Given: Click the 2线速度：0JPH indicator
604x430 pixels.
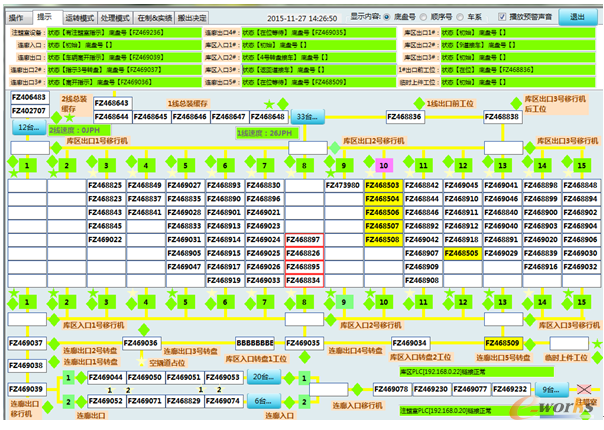Looking at the screenshot, I should [x=79, y=130].
